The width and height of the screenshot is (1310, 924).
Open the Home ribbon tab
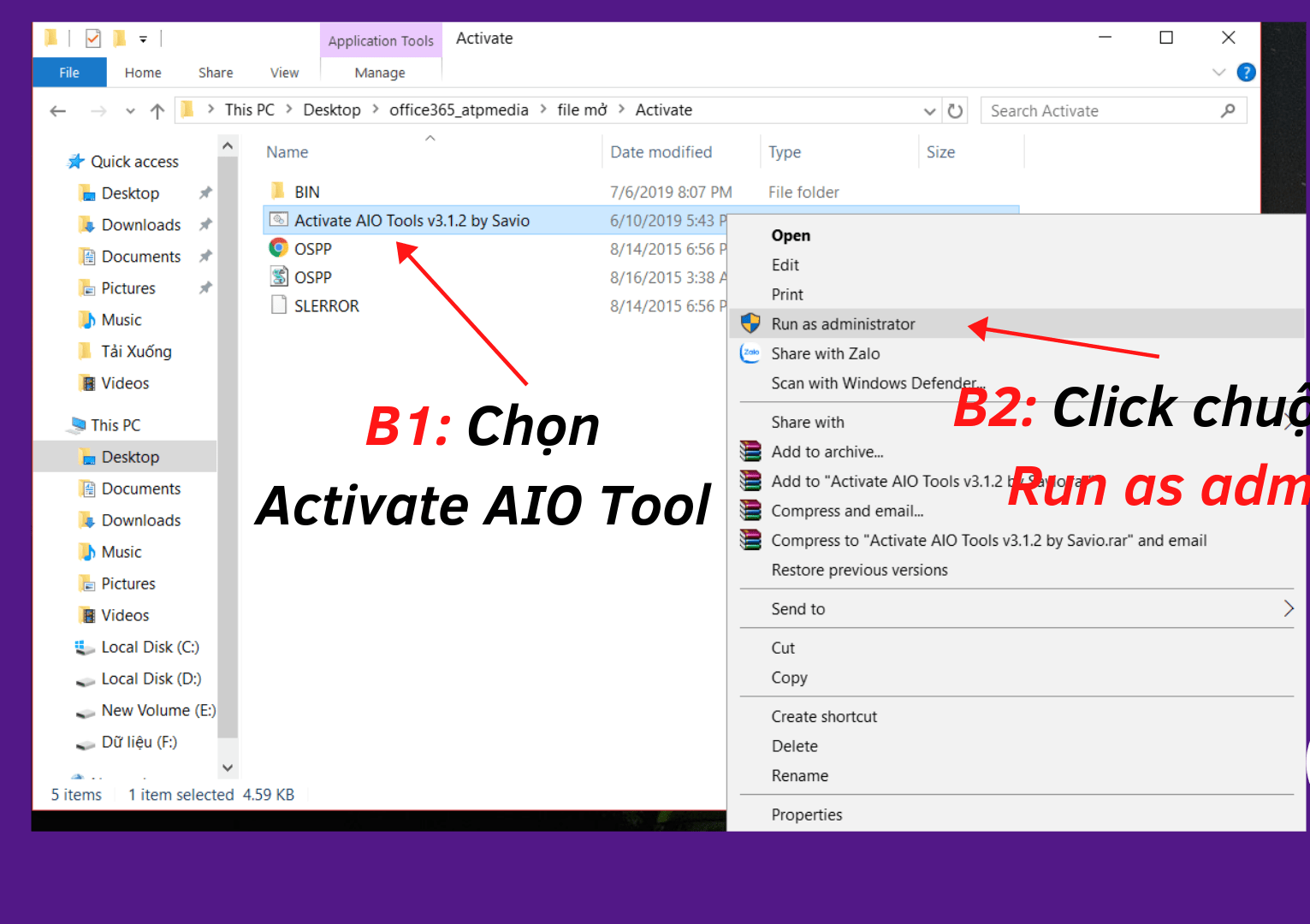[143, 73]
